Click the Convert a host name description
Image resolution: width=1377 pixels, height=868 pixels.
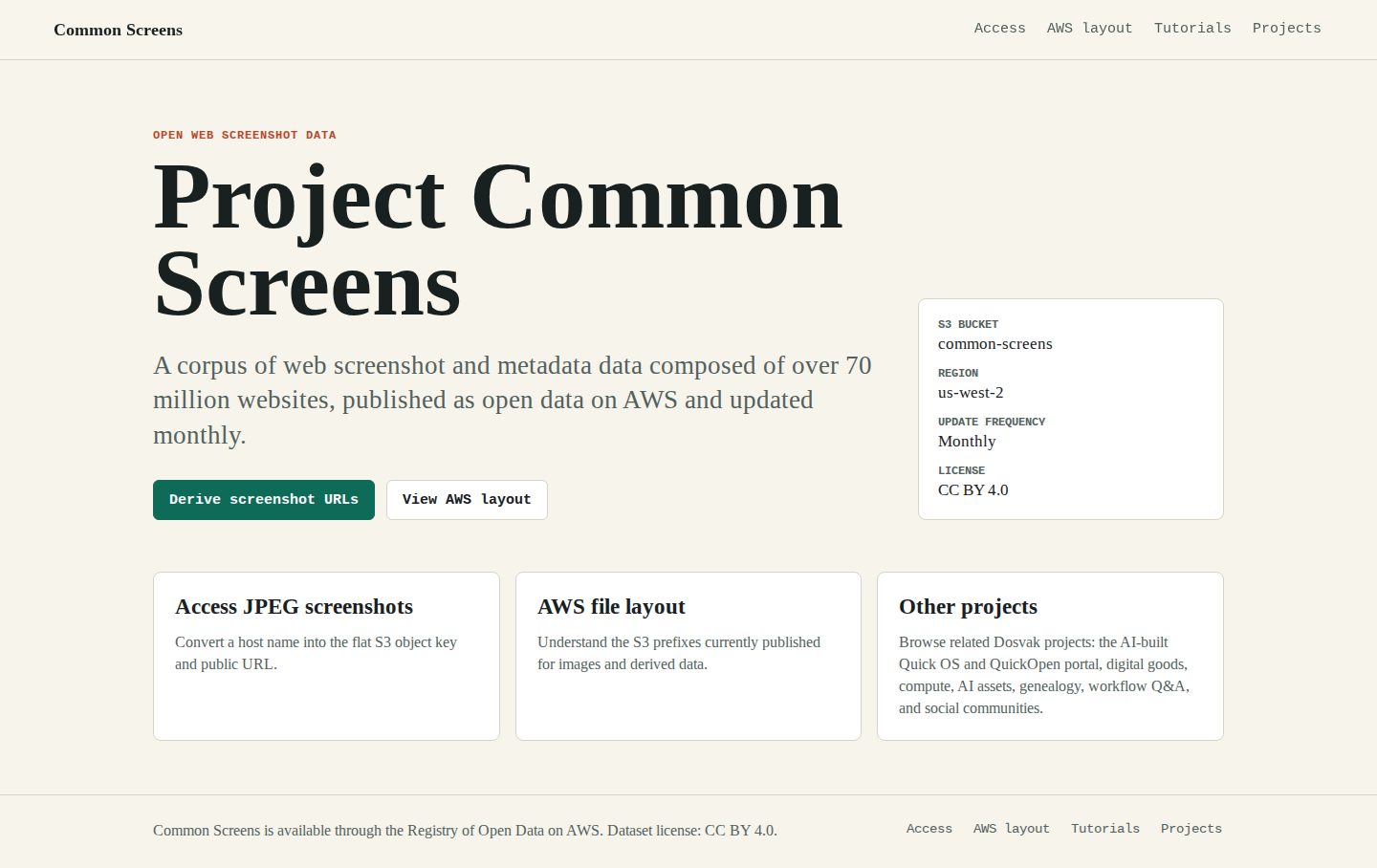pyautogui.click(x=317, y=654)
